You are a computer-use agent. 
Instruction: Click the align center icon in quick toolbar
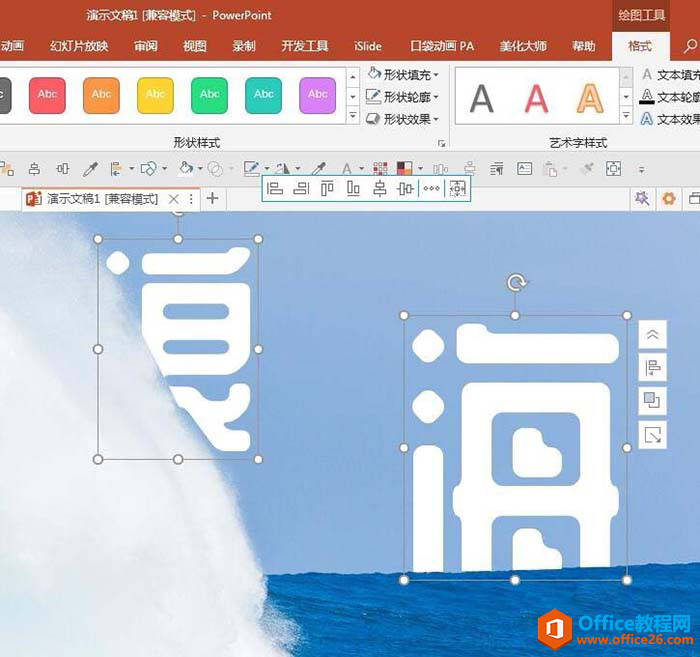(x=34, y=169)
